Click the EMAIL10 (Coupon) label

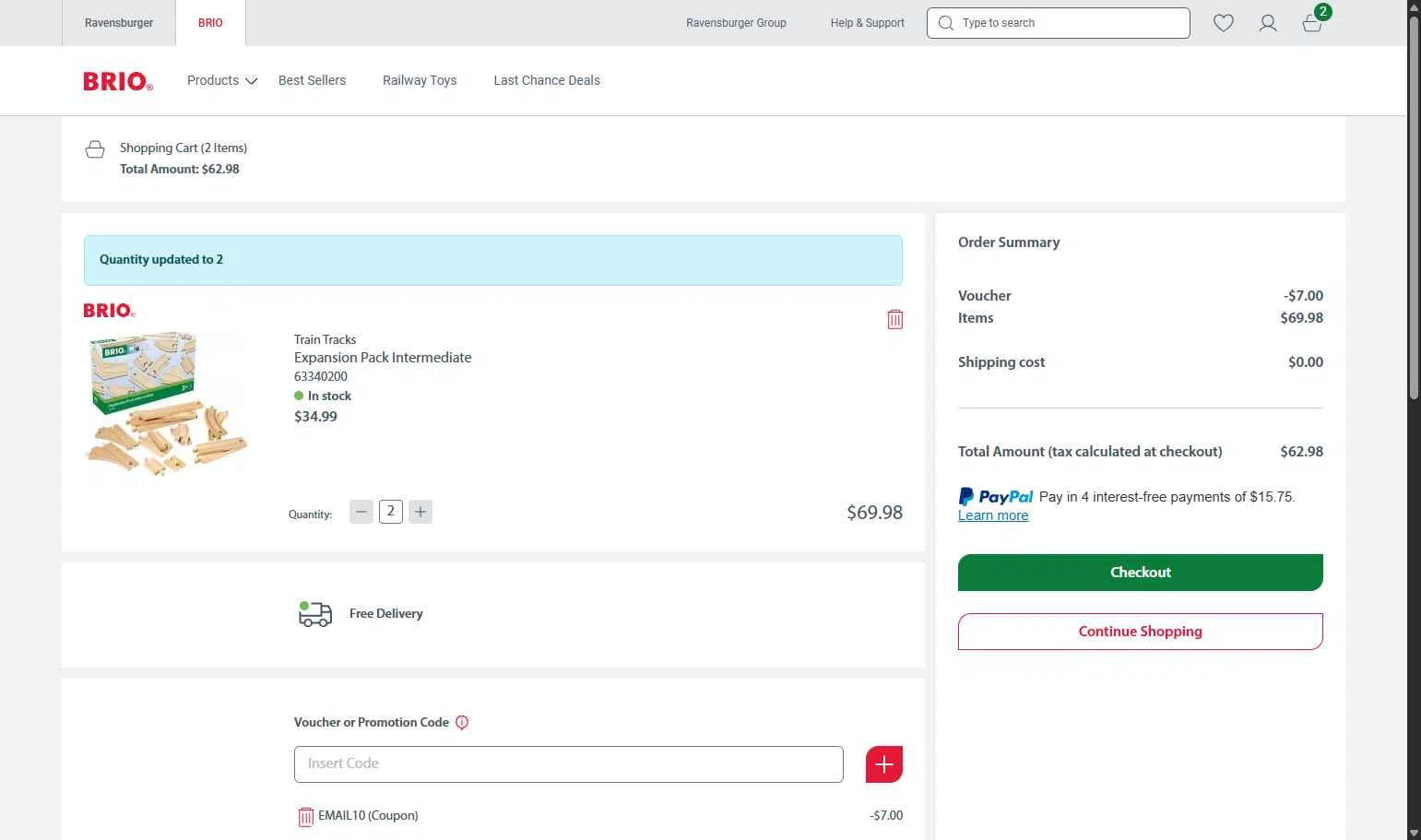coord(368,816)
